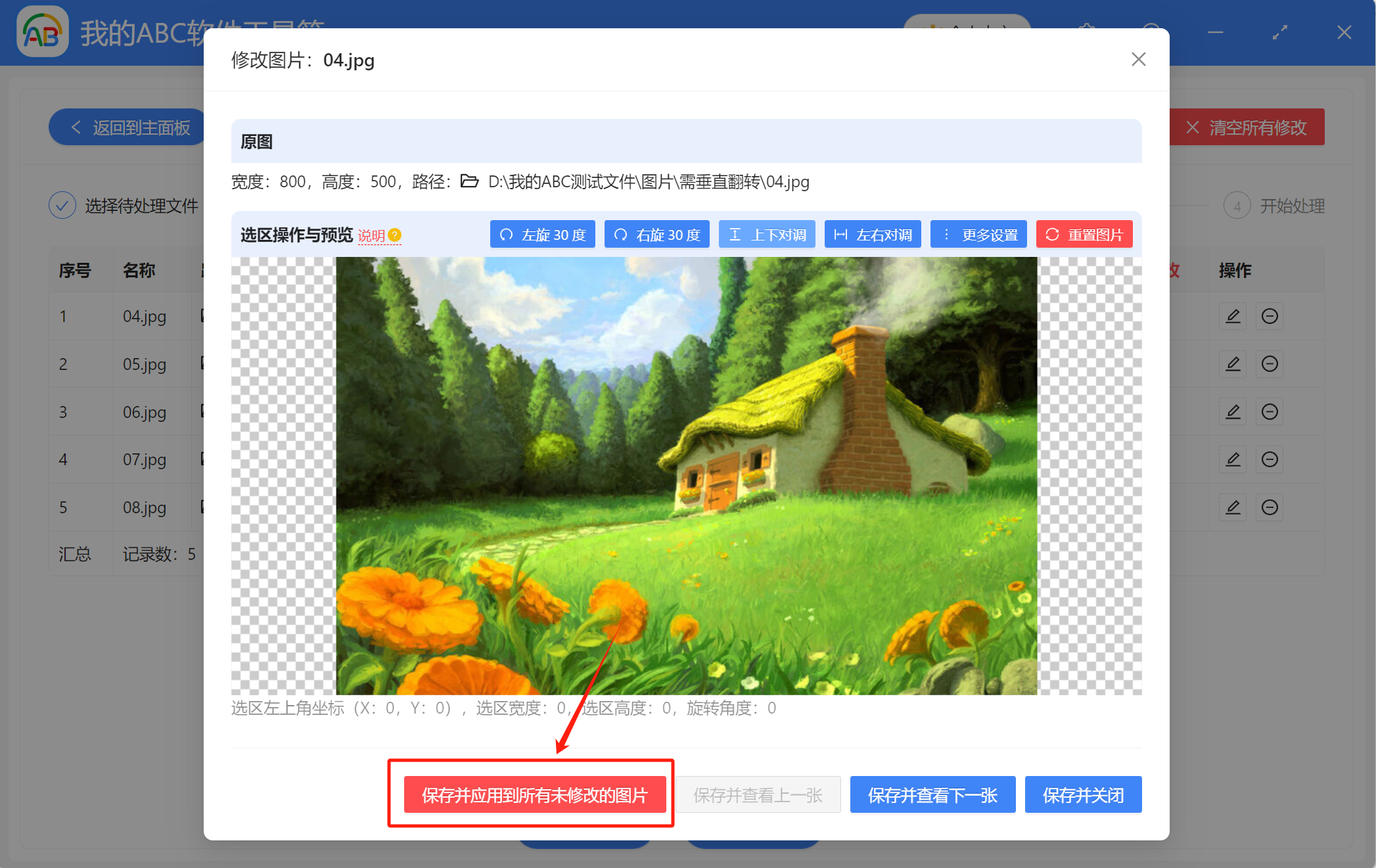
Task: Reset the image with 重置图片
Action: coord(1084,235)
